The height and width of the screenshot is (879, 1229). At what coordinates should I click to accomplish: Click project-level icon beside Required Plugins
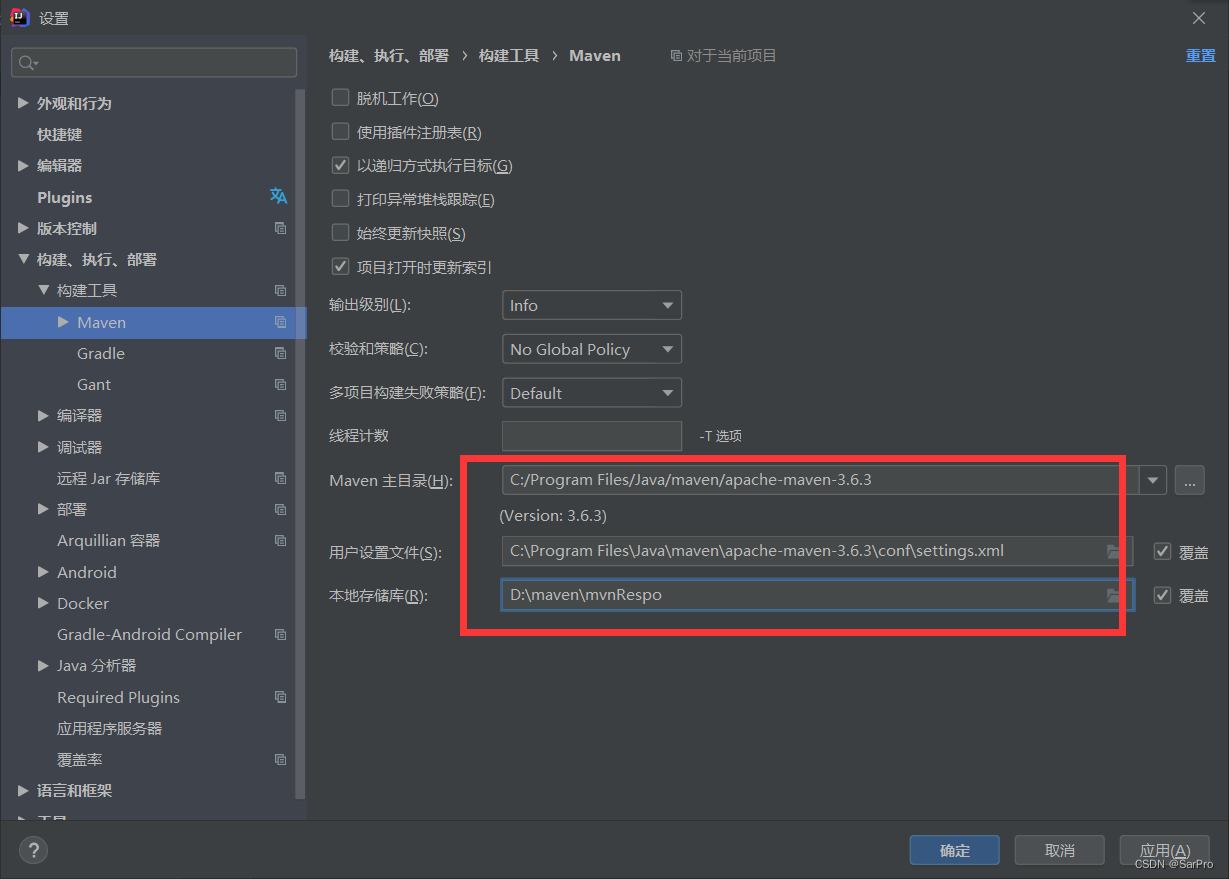tap(280, 697)
